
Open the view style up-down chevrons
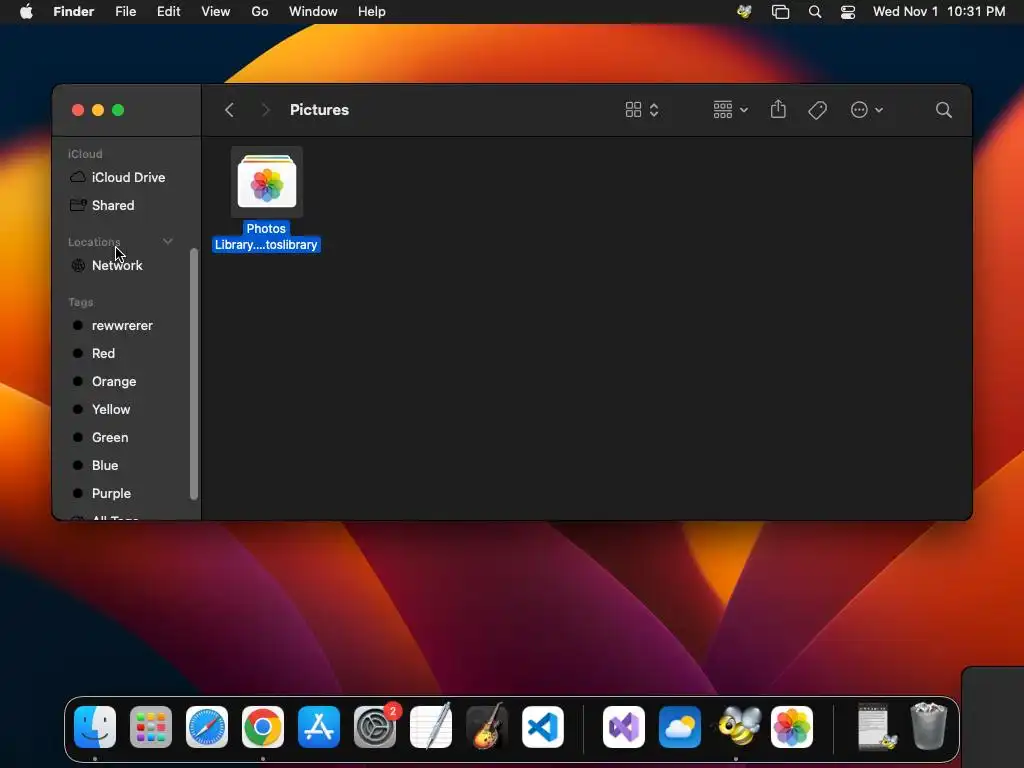click(654, 110)
